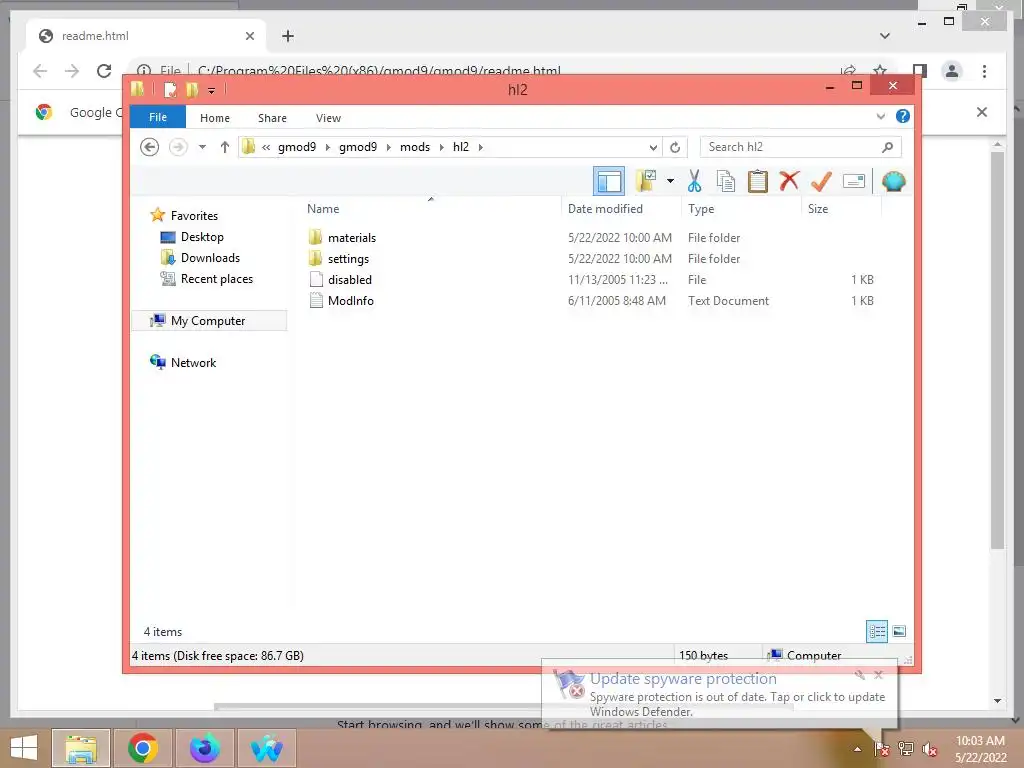Click the properties quick access icon
The height and width of the screenshot is (768, 1024).
coord(170,89)
